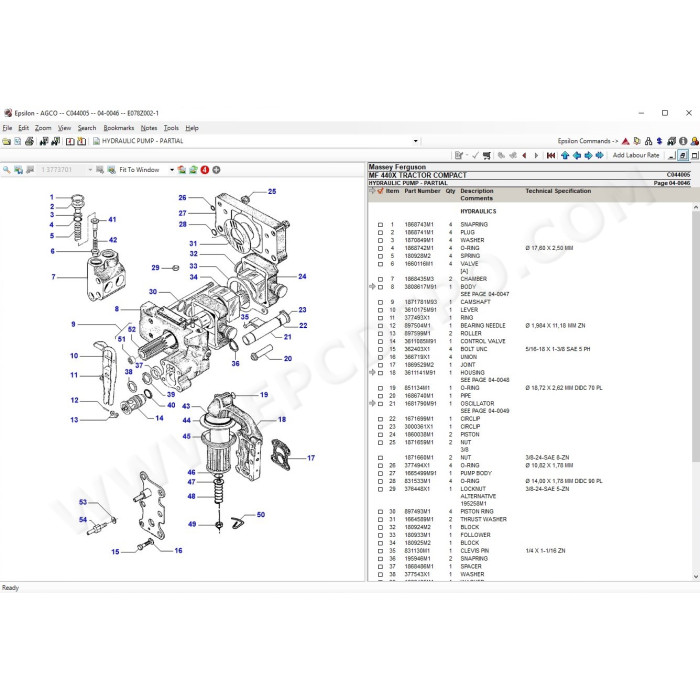
Task: Click the info circle command icon
Action: tap(683, 141)
